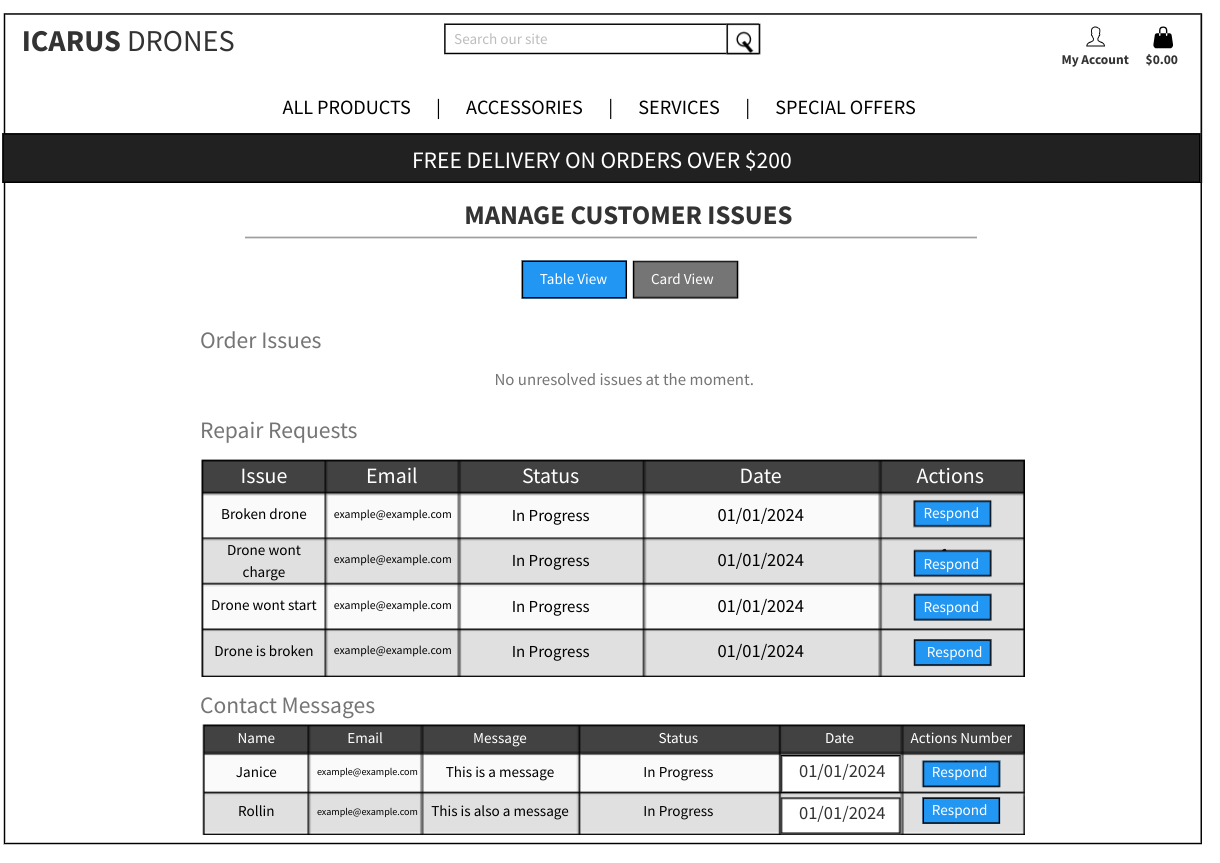Respond to the Drone wont start request
1220x863 pixels.
951,607
